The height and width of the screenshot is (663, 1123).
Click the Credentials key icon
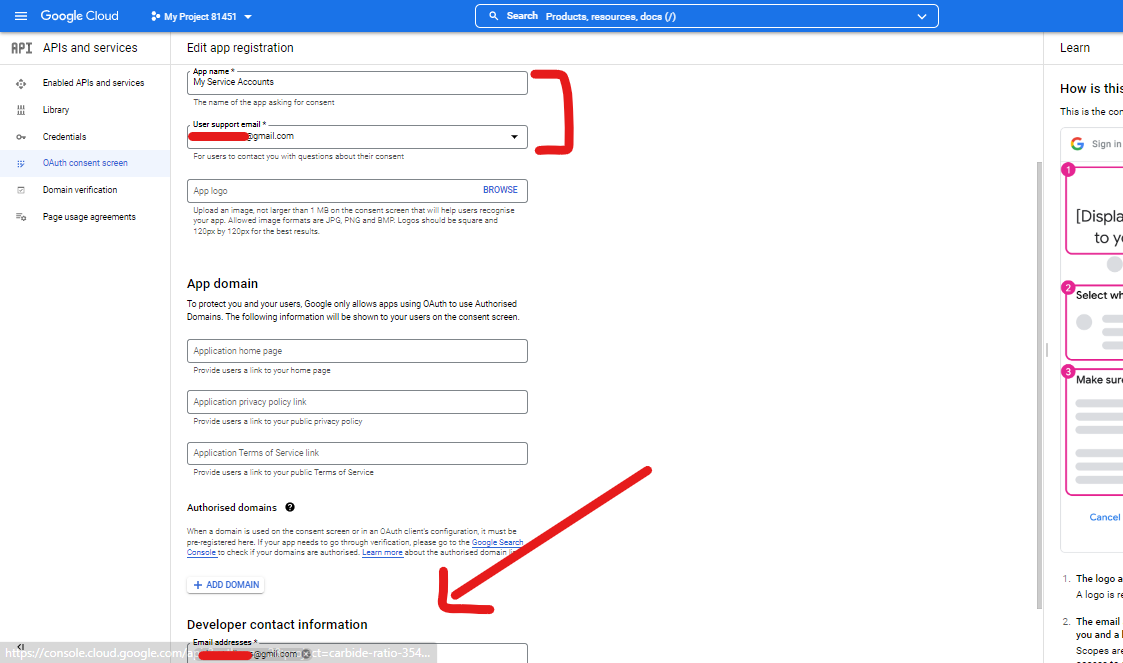pyautogui.click(x=21, y=137)
